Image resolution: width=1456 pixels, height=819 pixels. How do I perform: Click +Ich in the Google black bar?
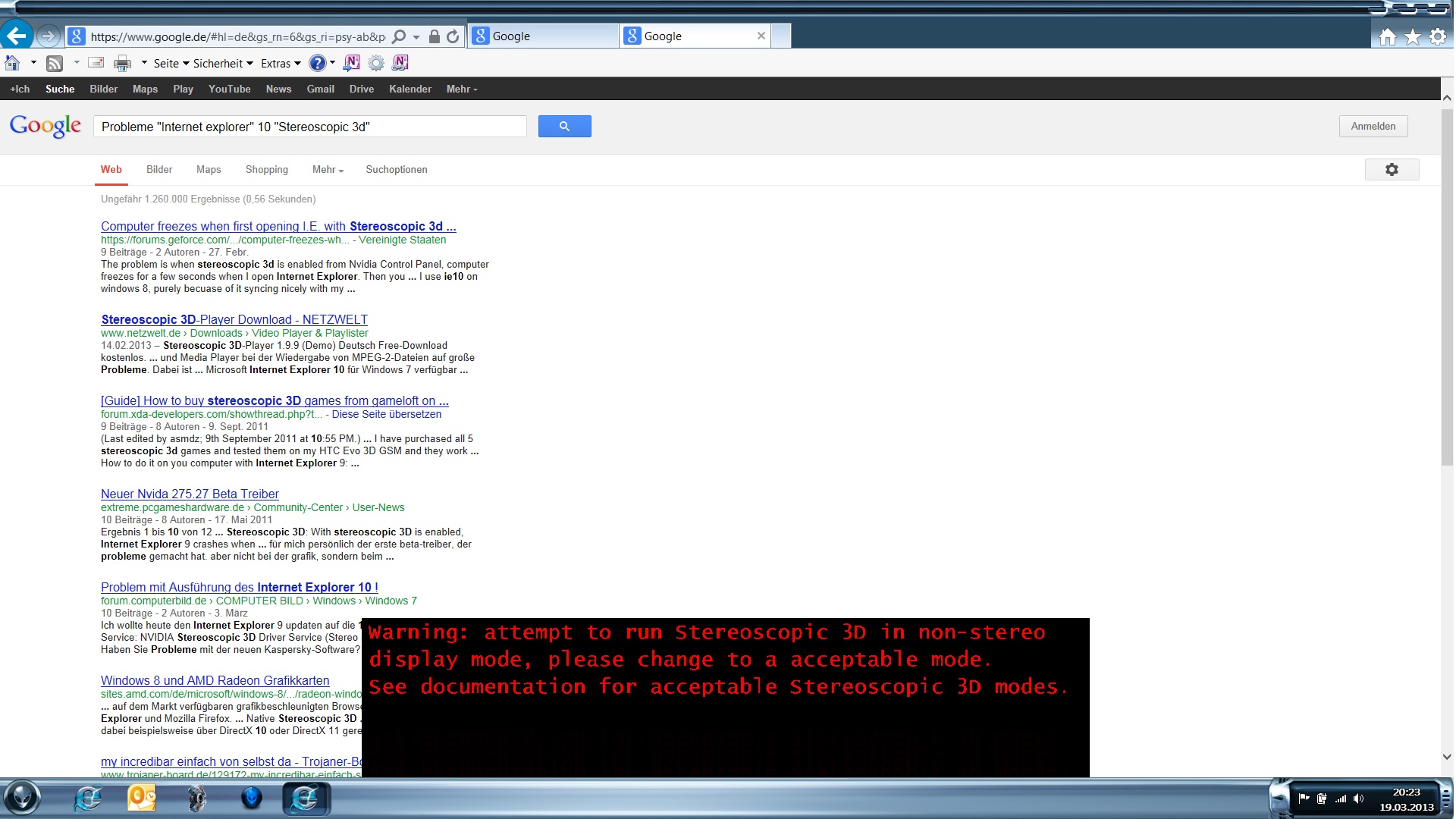click(x=20, y=89)
